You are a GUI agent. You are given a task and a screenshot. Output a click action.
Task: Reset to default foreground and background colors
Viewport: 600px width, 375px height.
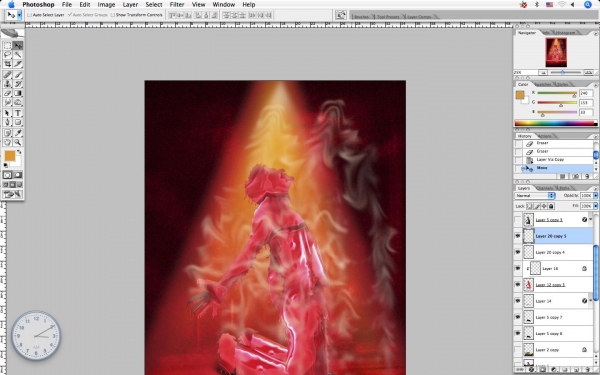pos(6,165)
